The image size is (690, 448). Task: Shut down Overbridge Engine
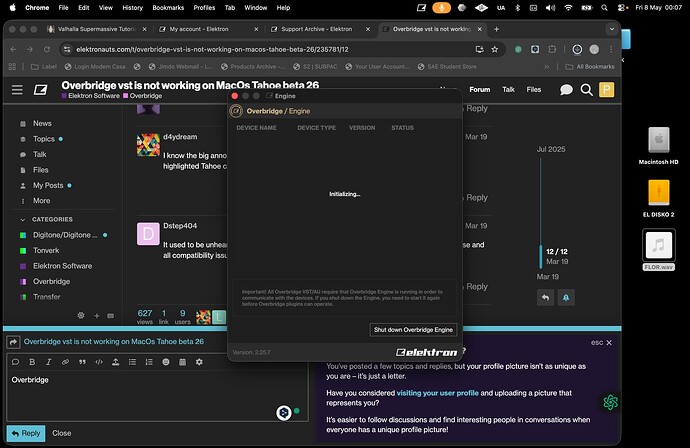[413, 330]
